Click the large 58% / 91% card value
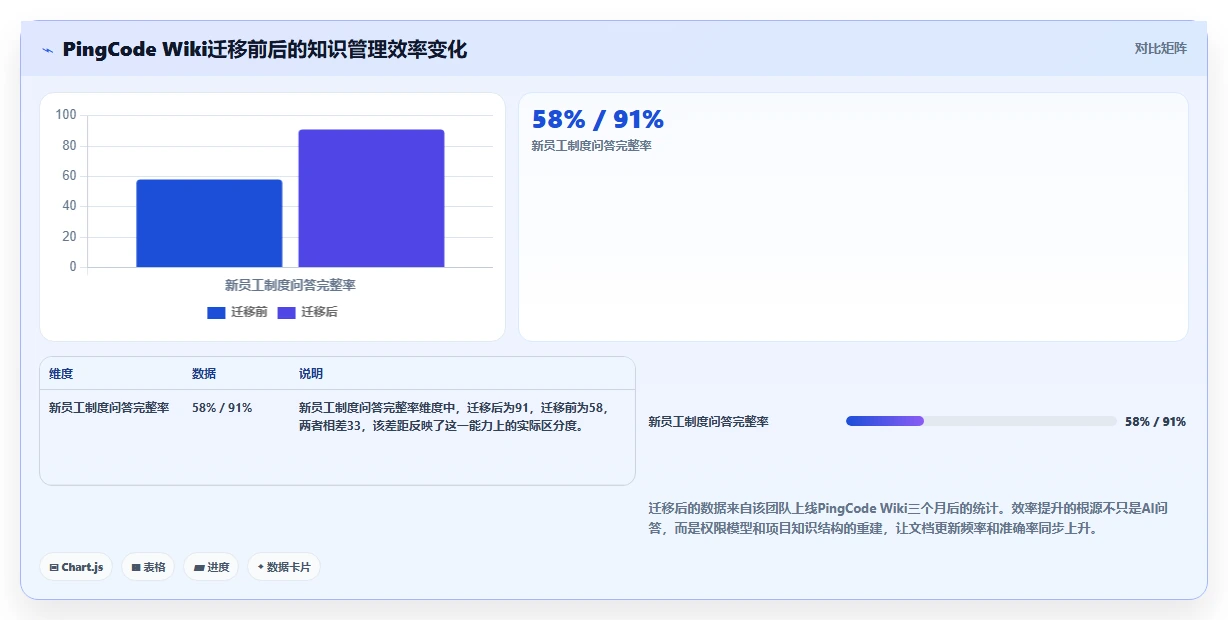Screen dimensions: 1228x620 point(598,119)
